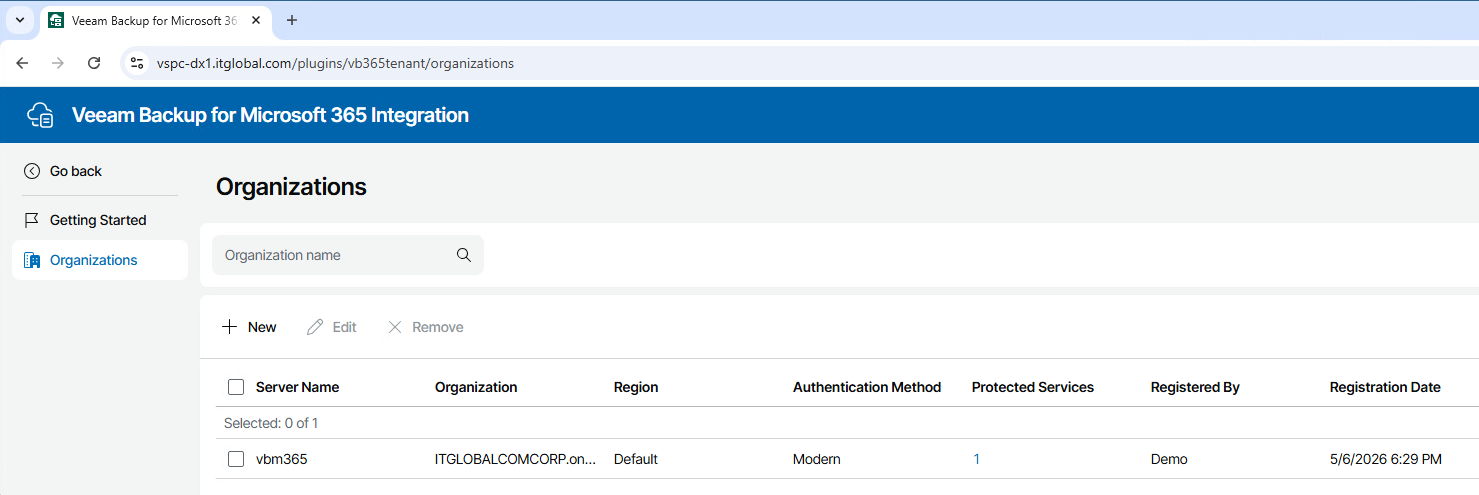Image resolution: width=1479 pixels, height=495 pixels.
Task: Sort by the Authentication Method column header
Action: 867,387
